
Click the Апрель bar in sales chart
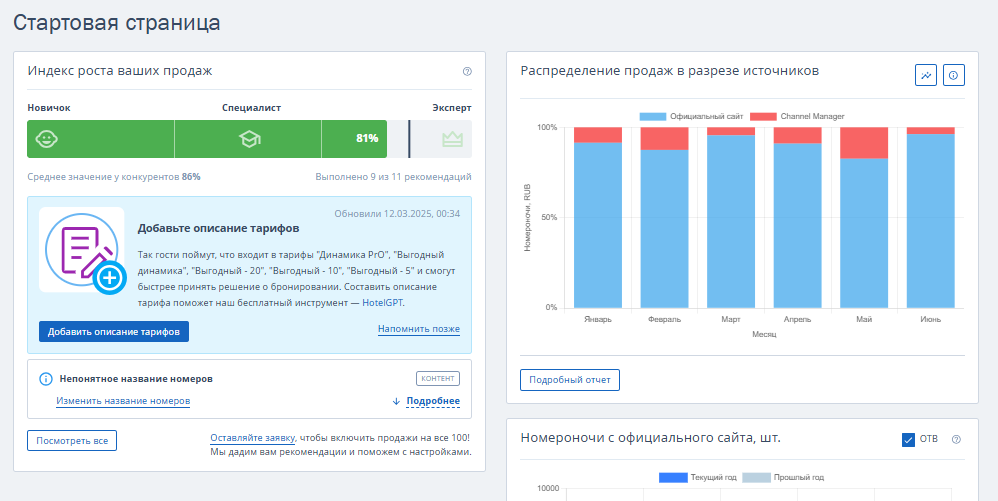click(798, 218)
